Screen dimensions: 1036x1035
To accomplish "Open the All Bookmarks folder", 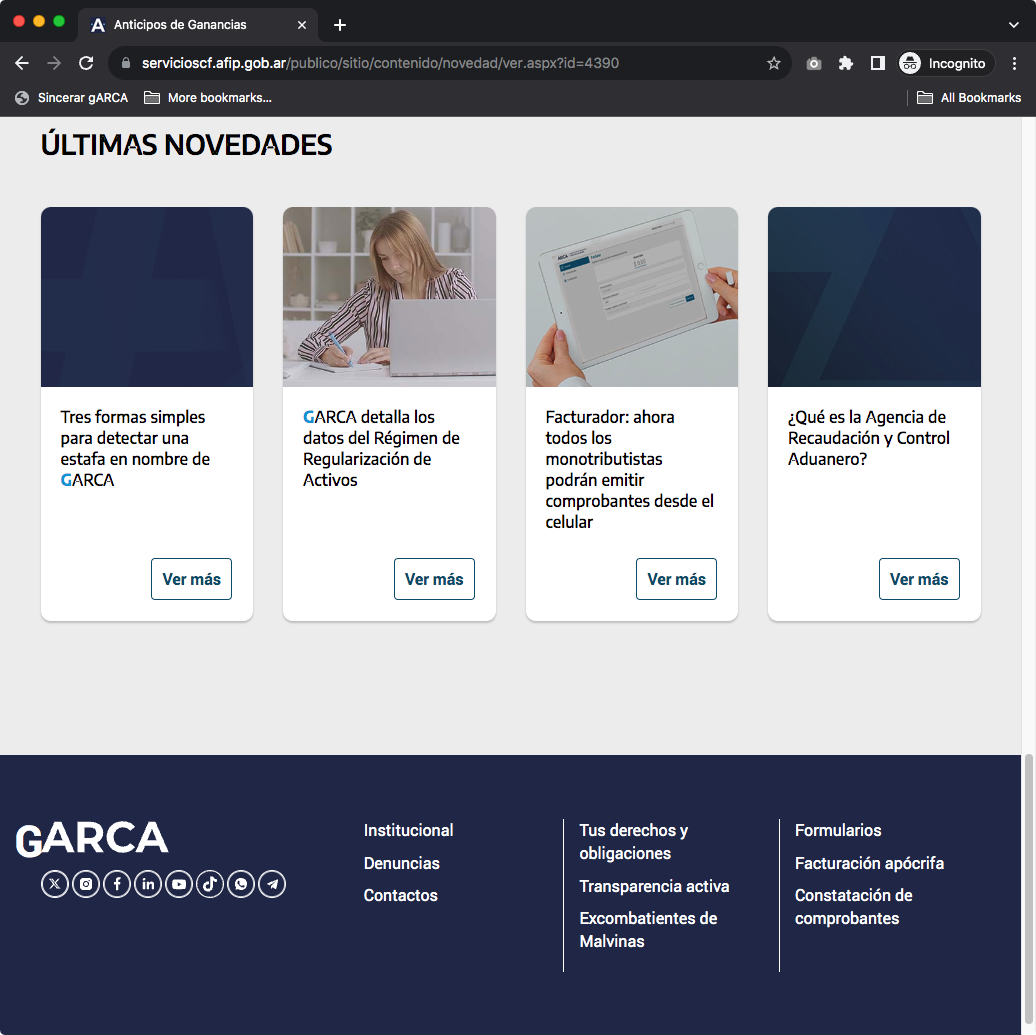I will (x=969, y=98).
